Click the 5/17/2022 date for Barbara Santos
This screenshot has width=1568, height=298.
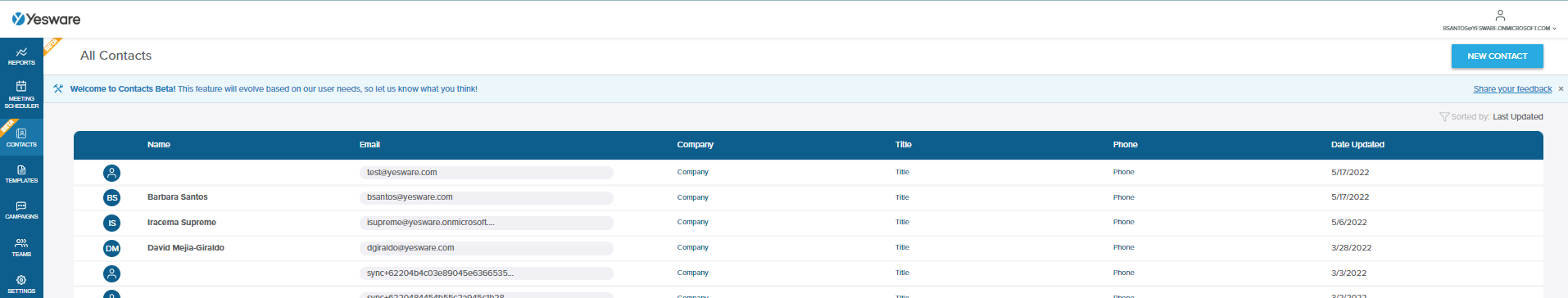pyautogui.click(x=1350, y=197)
